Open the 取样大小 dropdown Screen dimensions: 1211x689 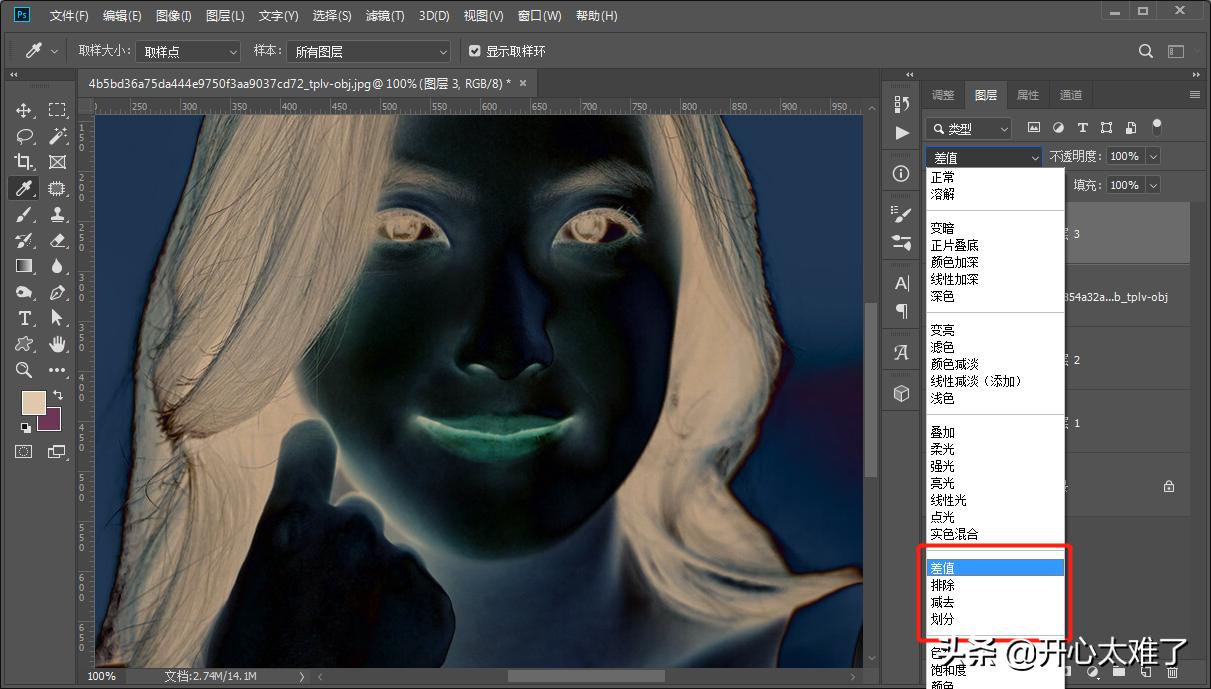(188, 51)
